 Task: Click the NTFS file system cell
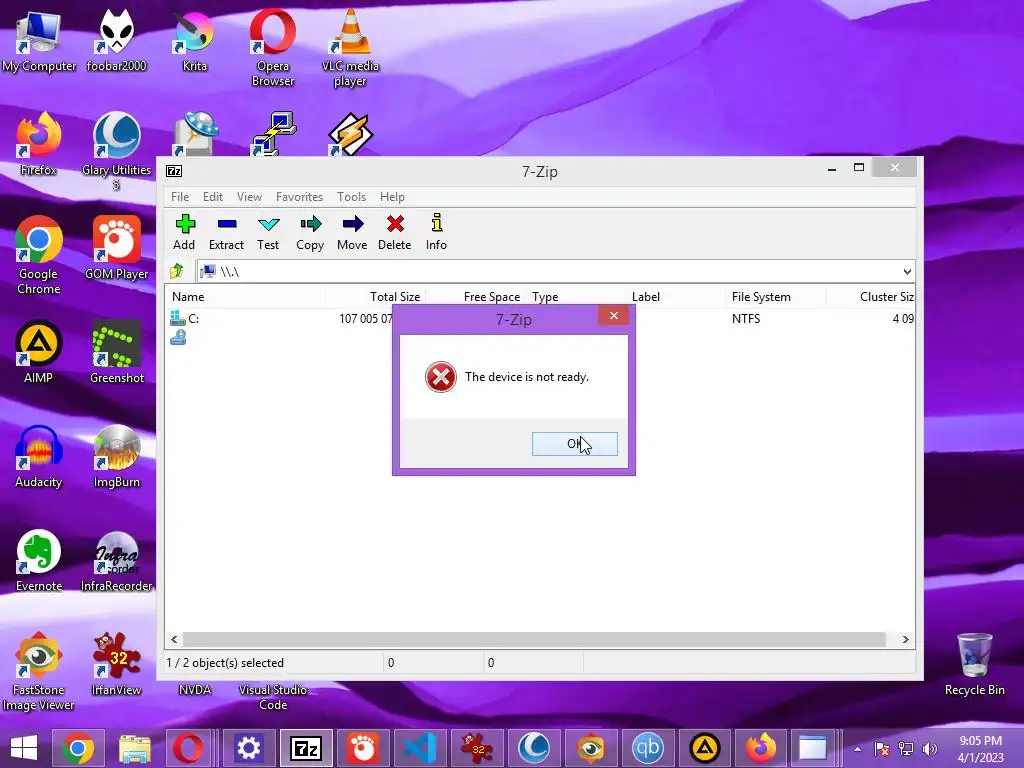pyautogui.click(x=746, y=319)
